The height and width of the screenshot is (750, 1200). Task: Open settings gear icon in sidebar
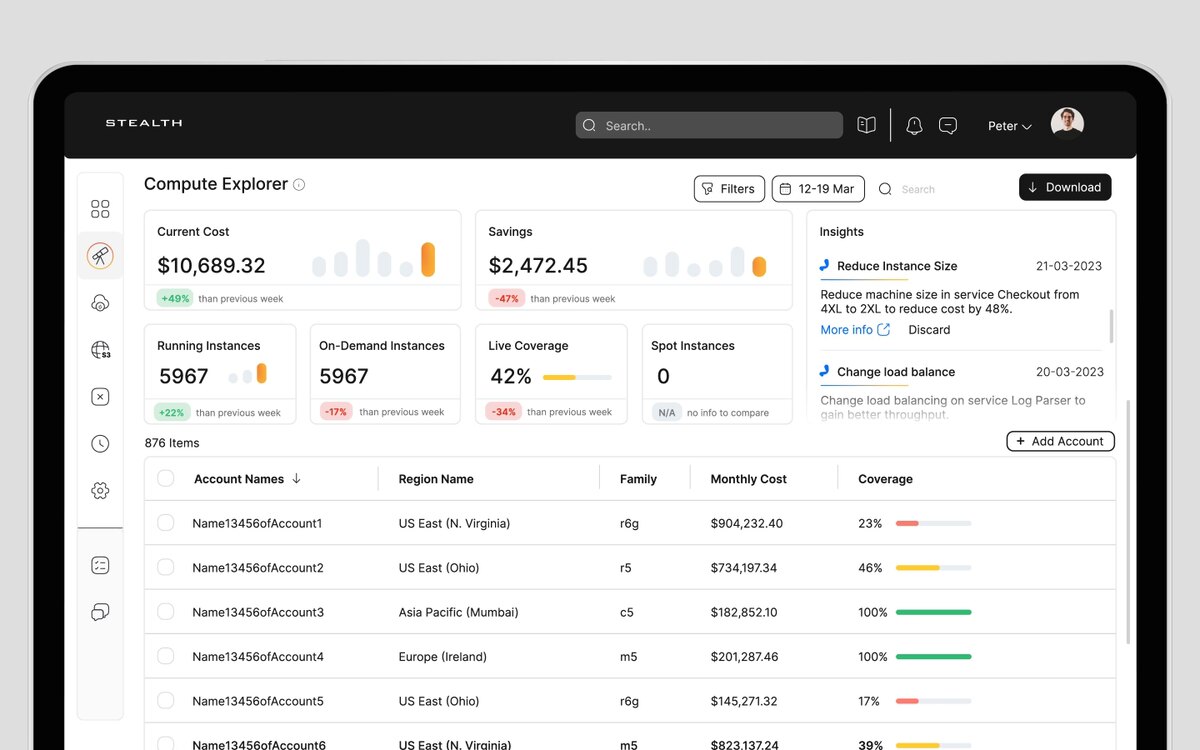[x=100, y=491]
